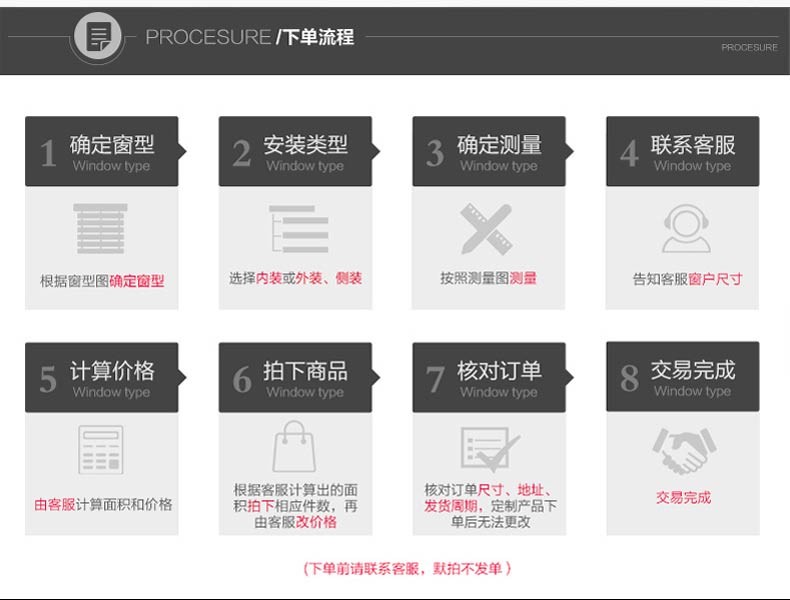The image size is (790, 600).
Task: Click the step 7 description about 发货周期
Action: click(x=490, y=506)
